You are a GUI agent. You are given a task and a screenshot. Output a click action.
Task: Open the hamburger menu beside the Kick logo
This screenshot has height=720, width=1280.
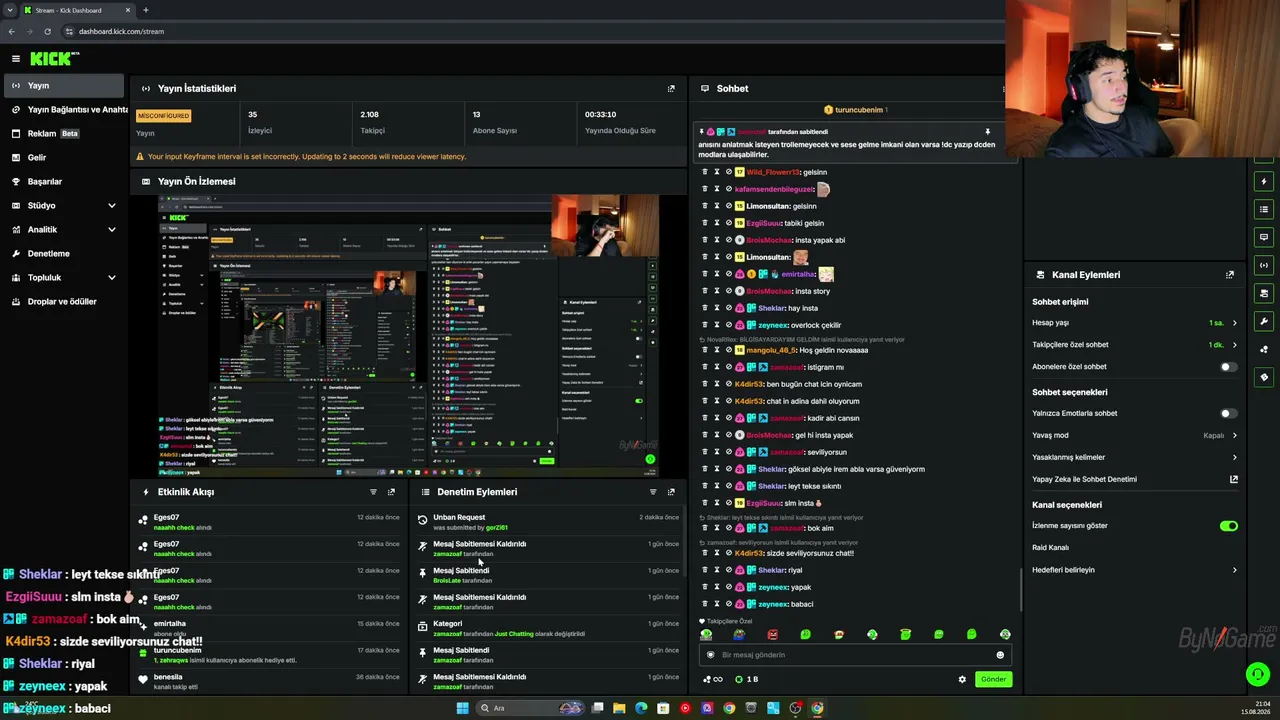point(15,59)
